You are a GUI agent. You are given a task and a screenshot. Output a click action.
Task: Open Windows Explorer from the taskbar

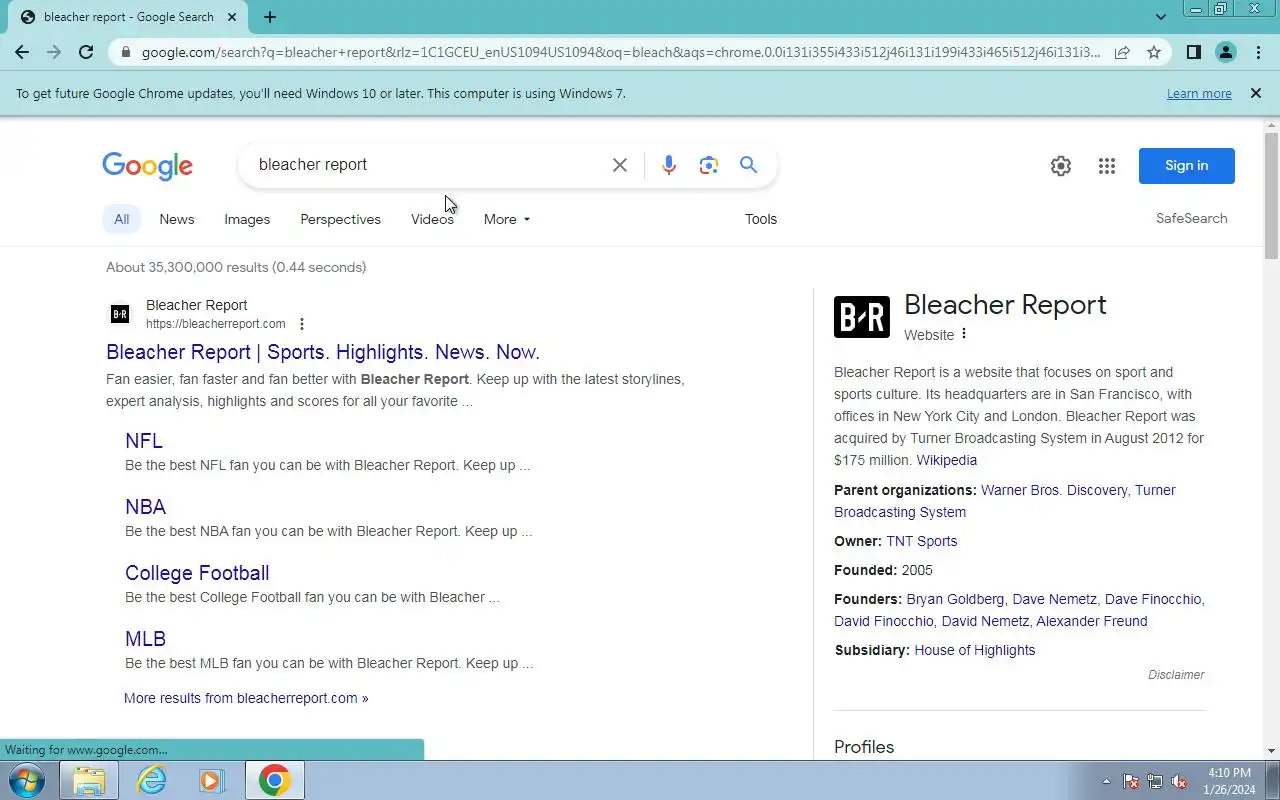point(89,780)
